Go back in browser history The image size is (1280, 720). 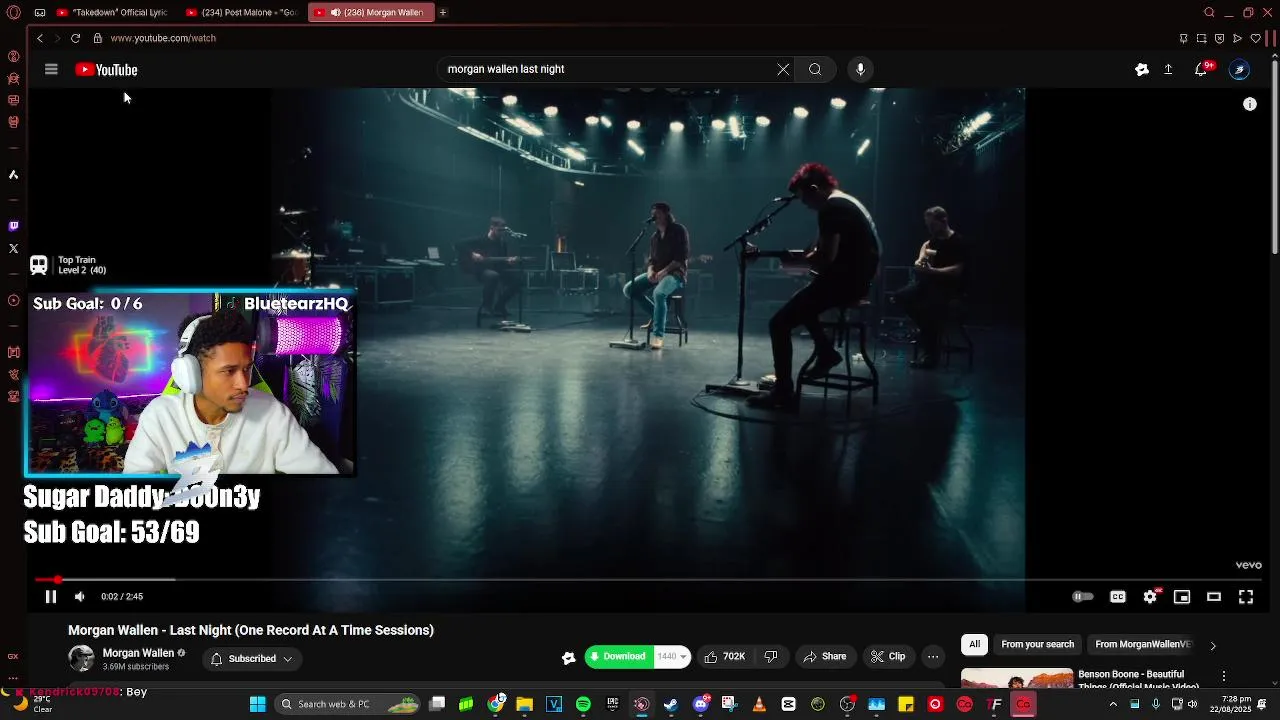(40, 38)
